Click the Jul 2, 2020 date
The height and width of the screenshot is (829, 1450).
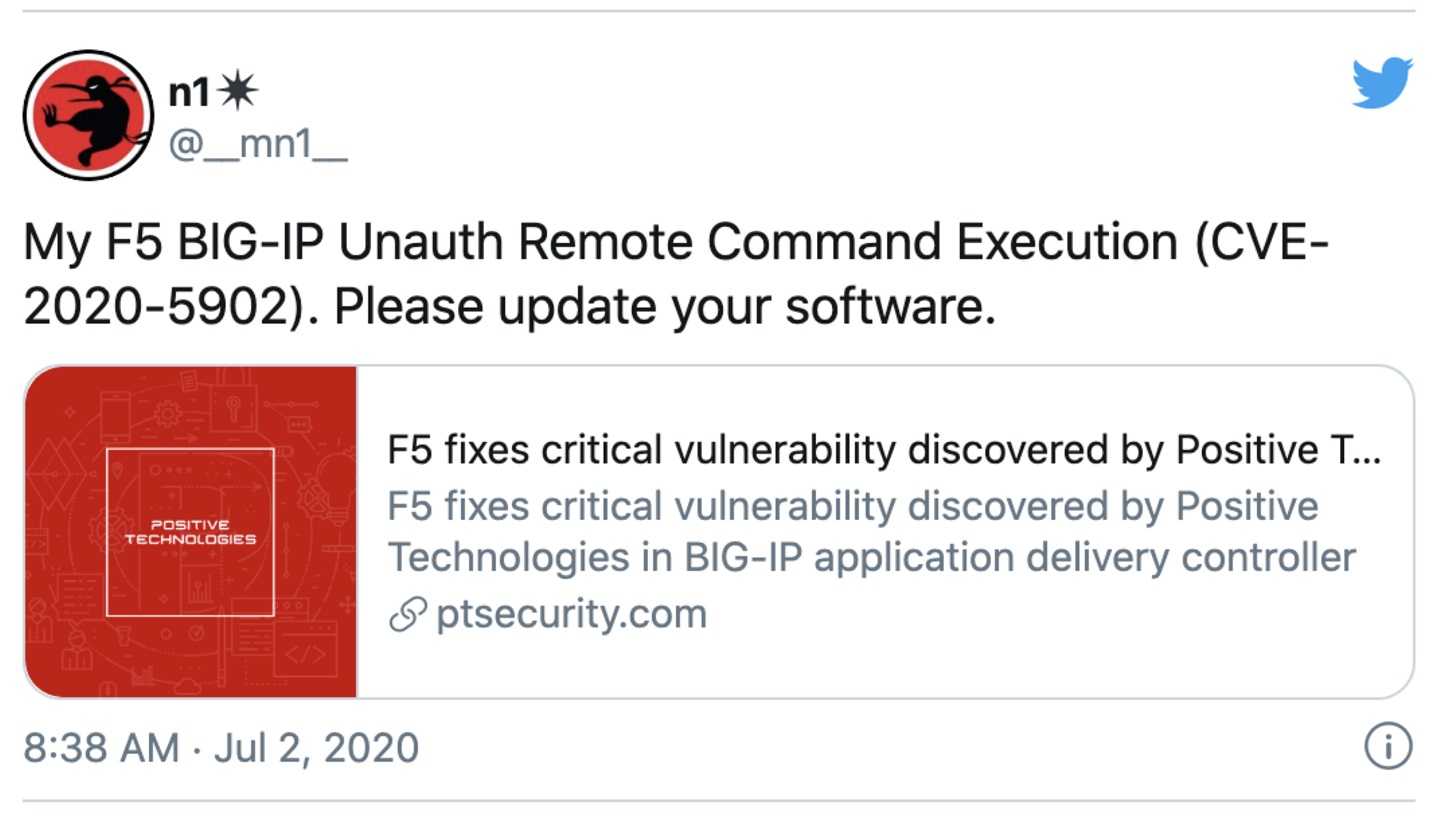tap(316, 748)
